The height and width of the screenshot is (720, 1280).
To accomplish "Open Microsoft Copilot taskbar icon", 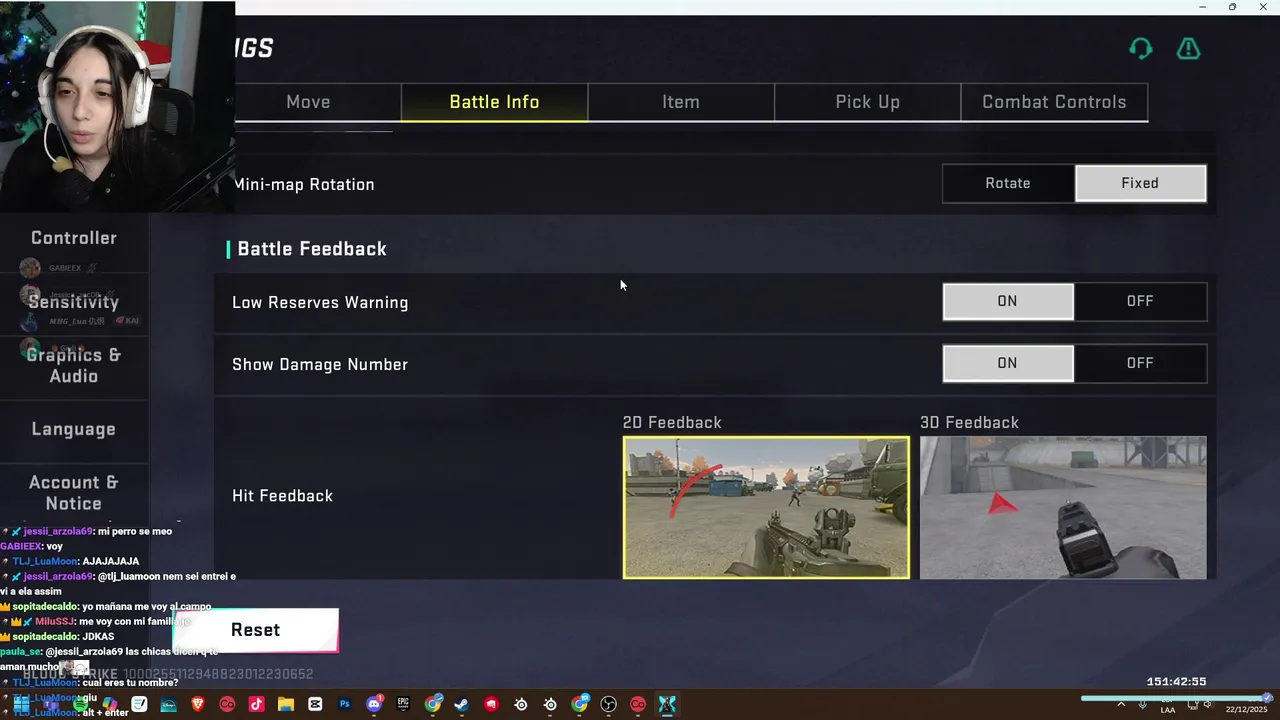I will pos(109,705).
